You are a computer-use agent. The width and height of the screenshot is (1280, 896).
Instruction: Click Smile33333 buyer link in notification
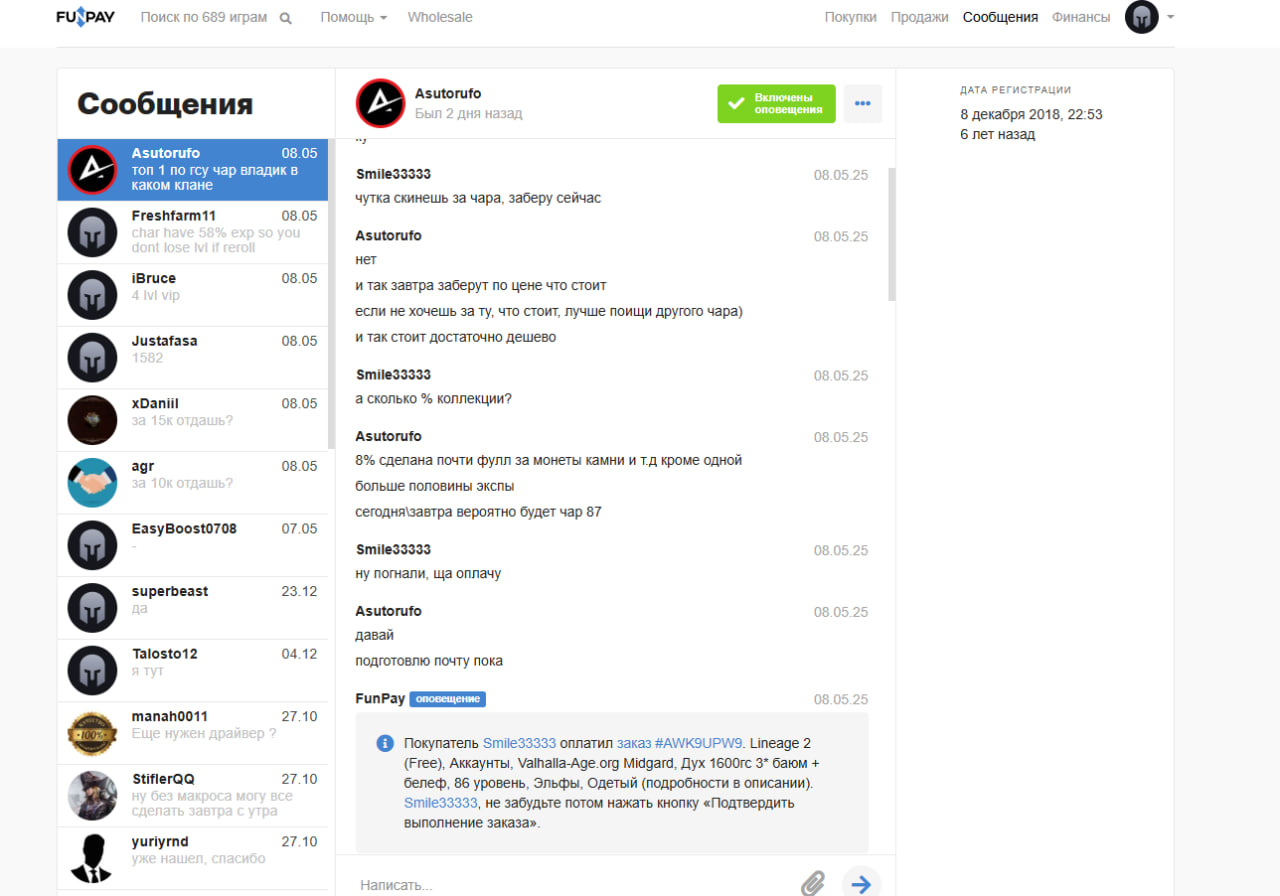tap(519, 743)
